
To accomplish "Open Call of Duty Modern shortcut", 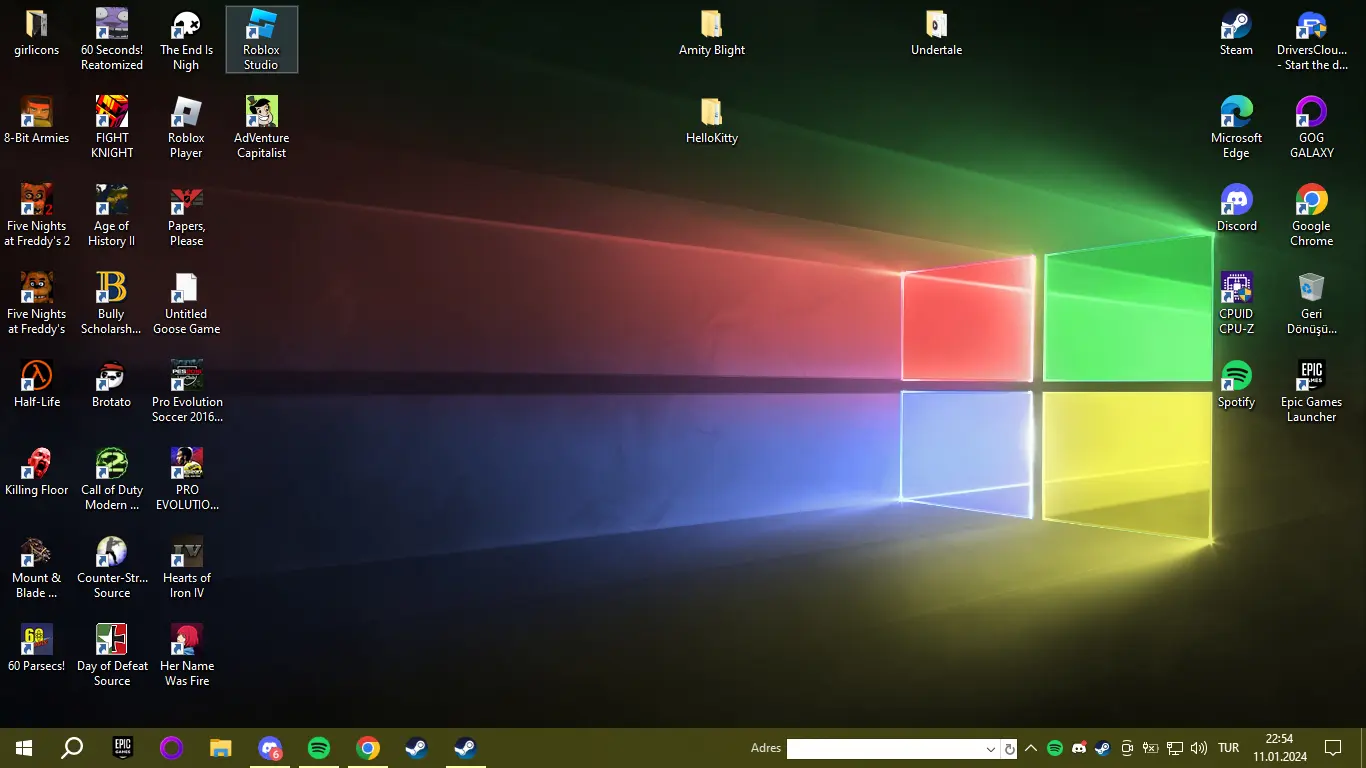I will (x=112, y=479).
